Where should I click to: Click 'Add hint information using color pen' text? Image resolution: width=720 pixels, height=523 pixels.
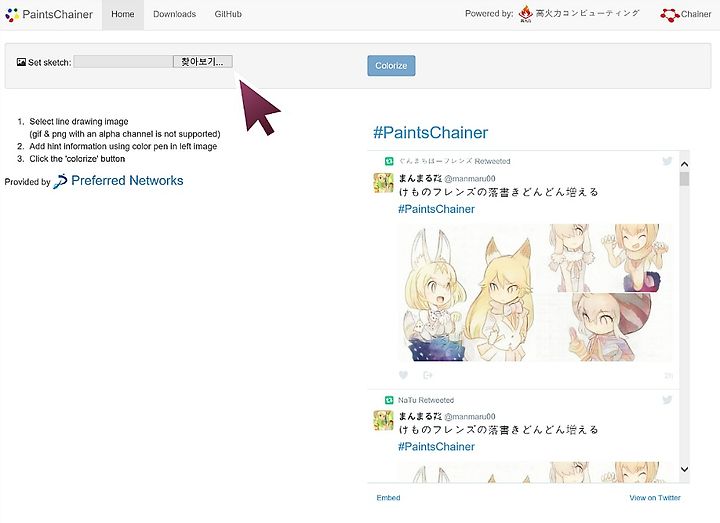coord(123,146)
